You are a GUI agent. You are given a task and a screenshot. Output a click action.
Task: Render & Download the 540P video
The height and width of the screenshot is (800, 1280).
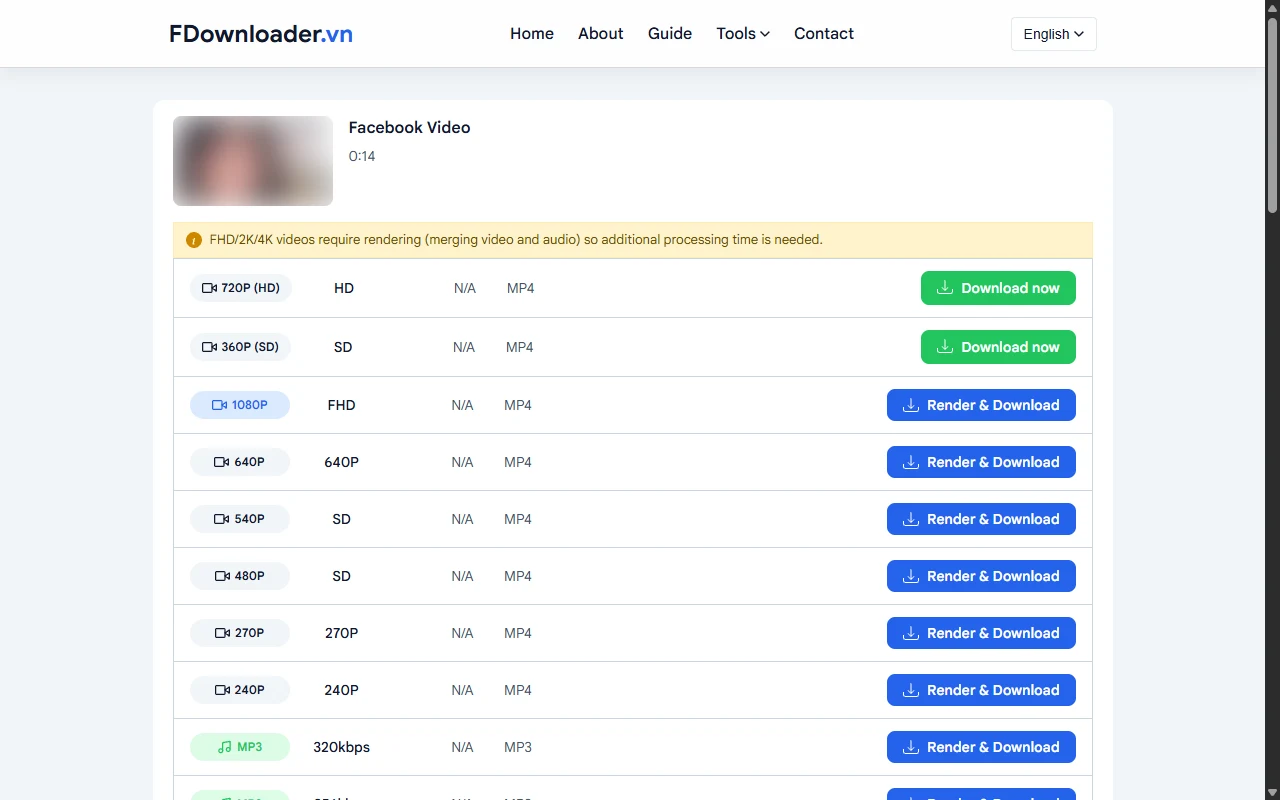981,519
